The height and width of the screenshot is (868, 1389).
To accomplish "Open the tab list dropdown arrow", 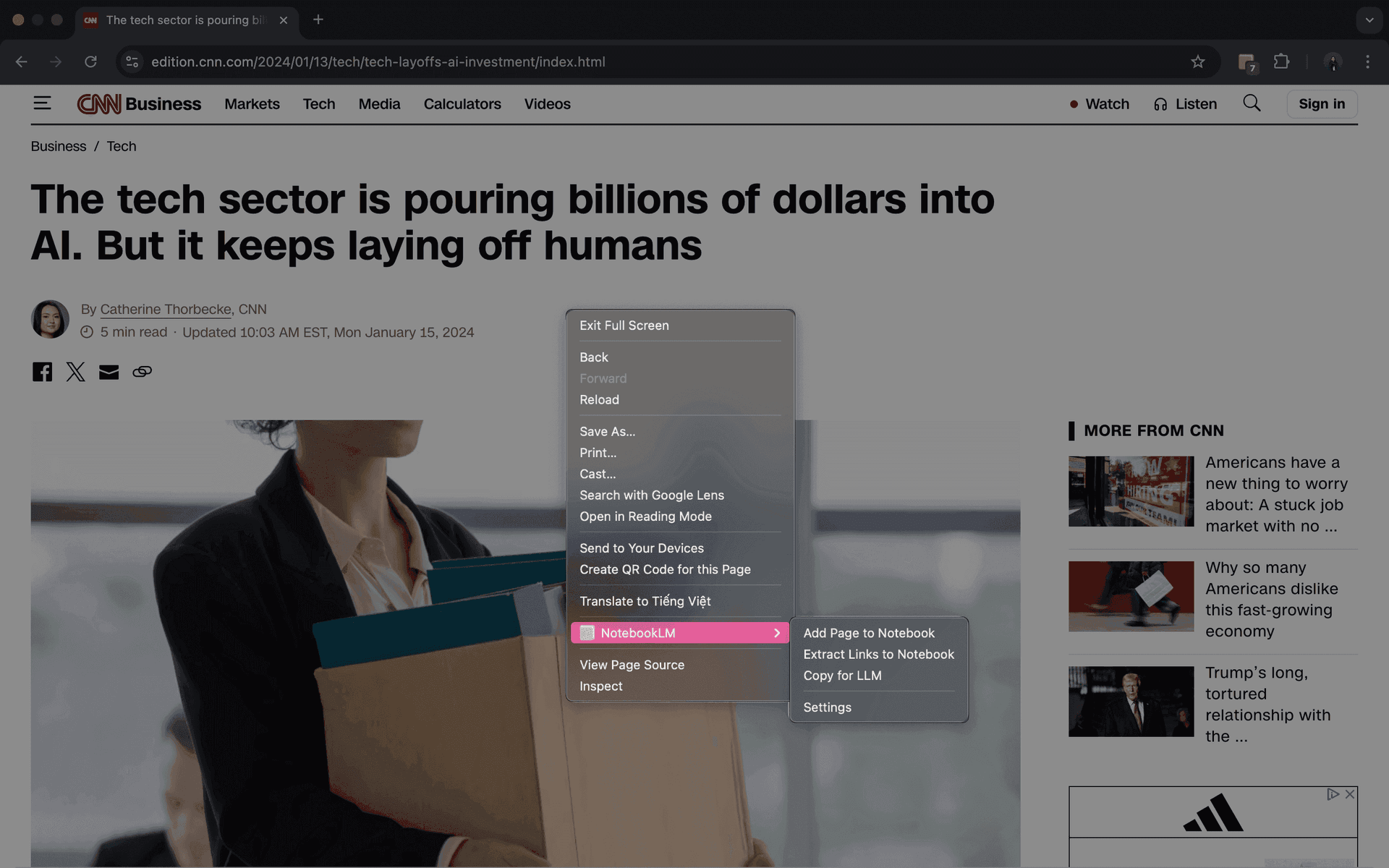I will 1369,20.
